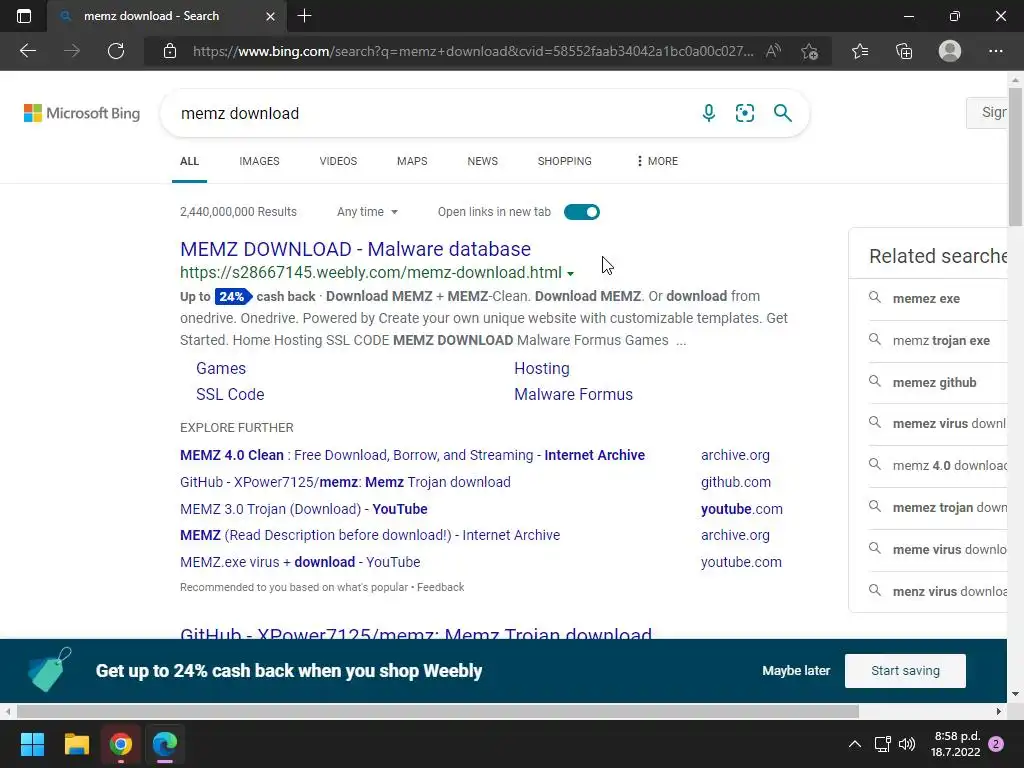1024x768 pixels.
Task: Open a new tab with the plus button
Action: coord(304,16)
